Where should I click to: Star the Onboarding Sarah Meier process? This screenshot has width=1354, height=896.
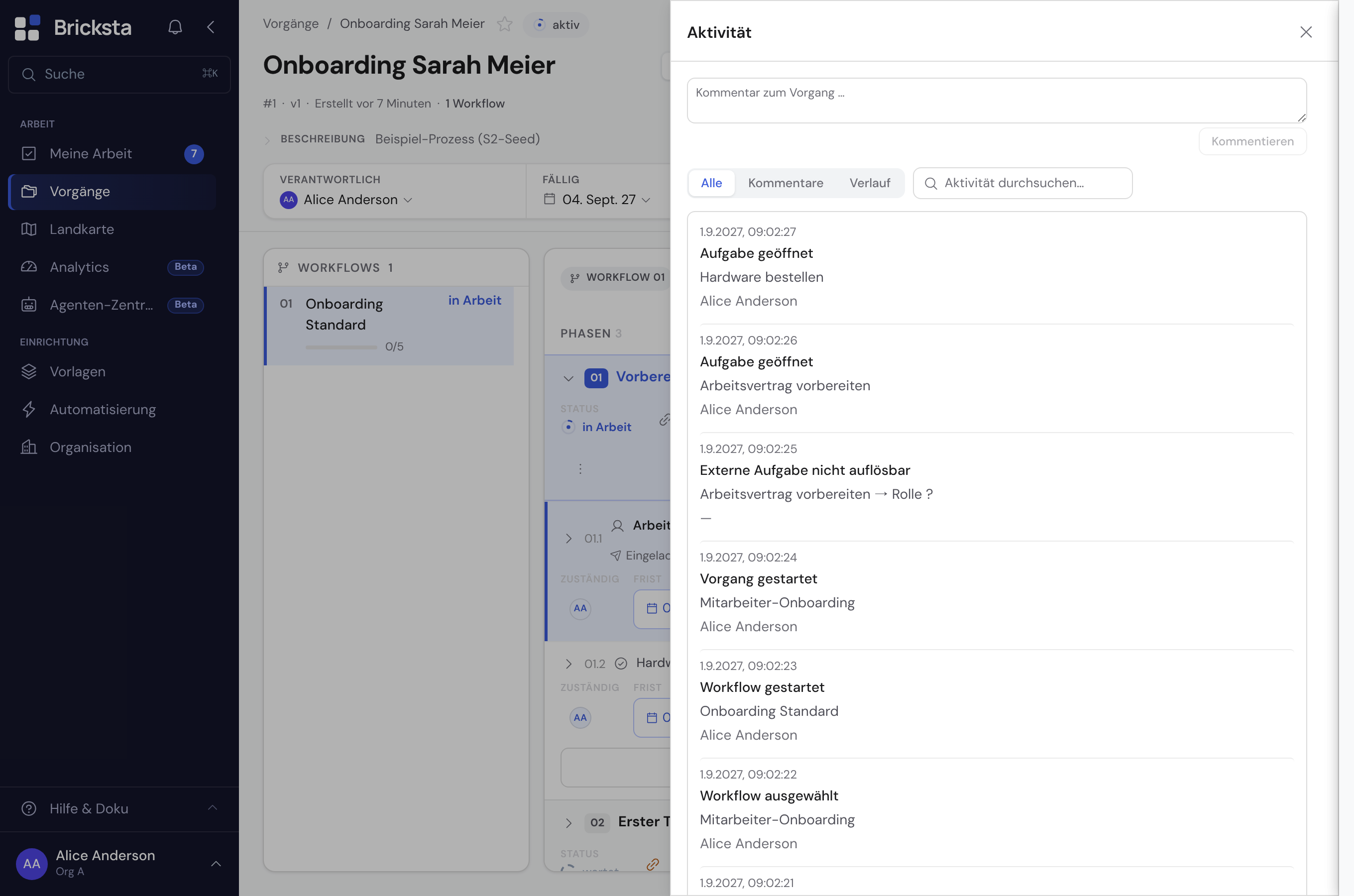coord(504,24)
